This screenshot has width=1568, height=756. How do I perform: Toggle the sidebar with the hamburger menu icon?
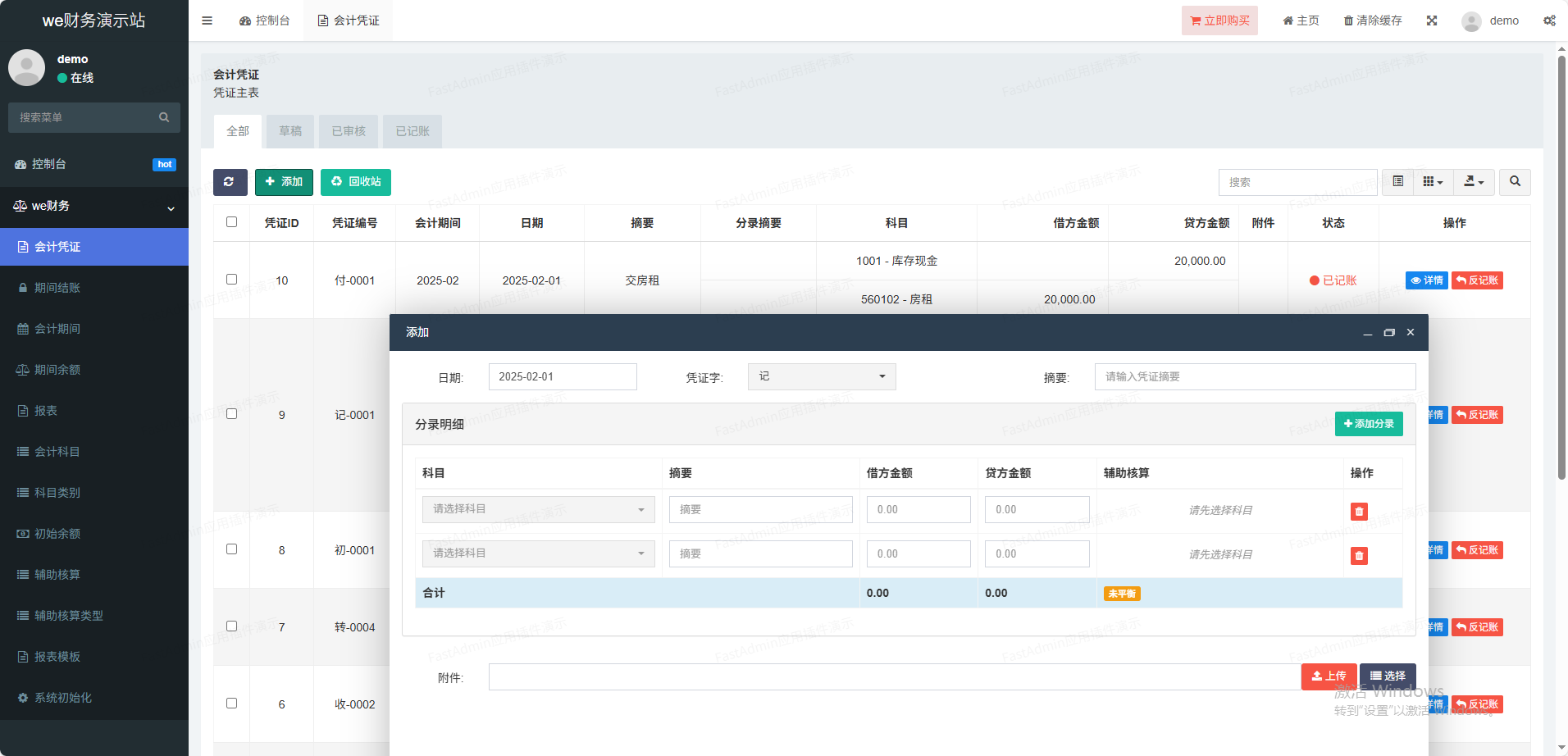pos(207,20)
